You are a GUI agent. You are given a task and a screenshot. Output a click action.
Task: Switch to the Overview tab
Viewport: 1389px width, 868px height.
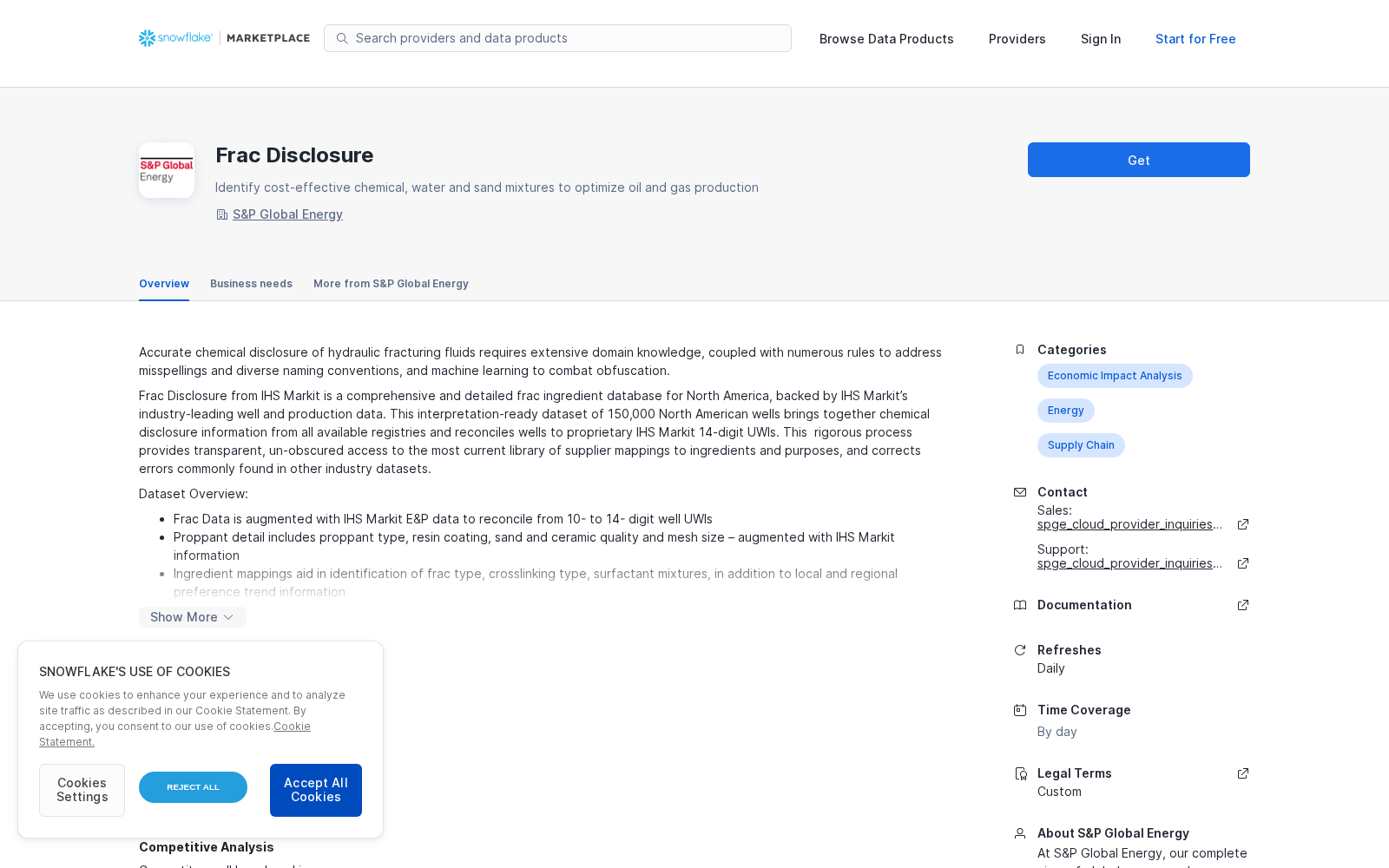(x=164, y=284)
